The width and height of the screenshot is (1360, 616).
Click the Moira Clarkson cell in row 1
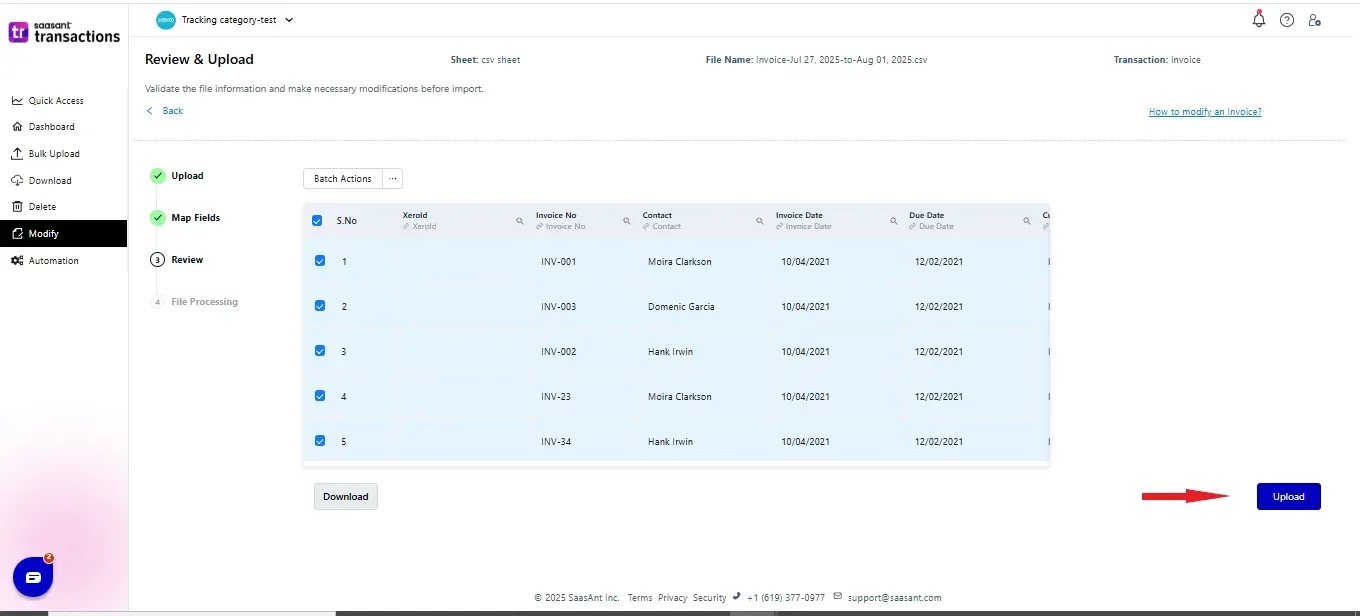(680, 262)
